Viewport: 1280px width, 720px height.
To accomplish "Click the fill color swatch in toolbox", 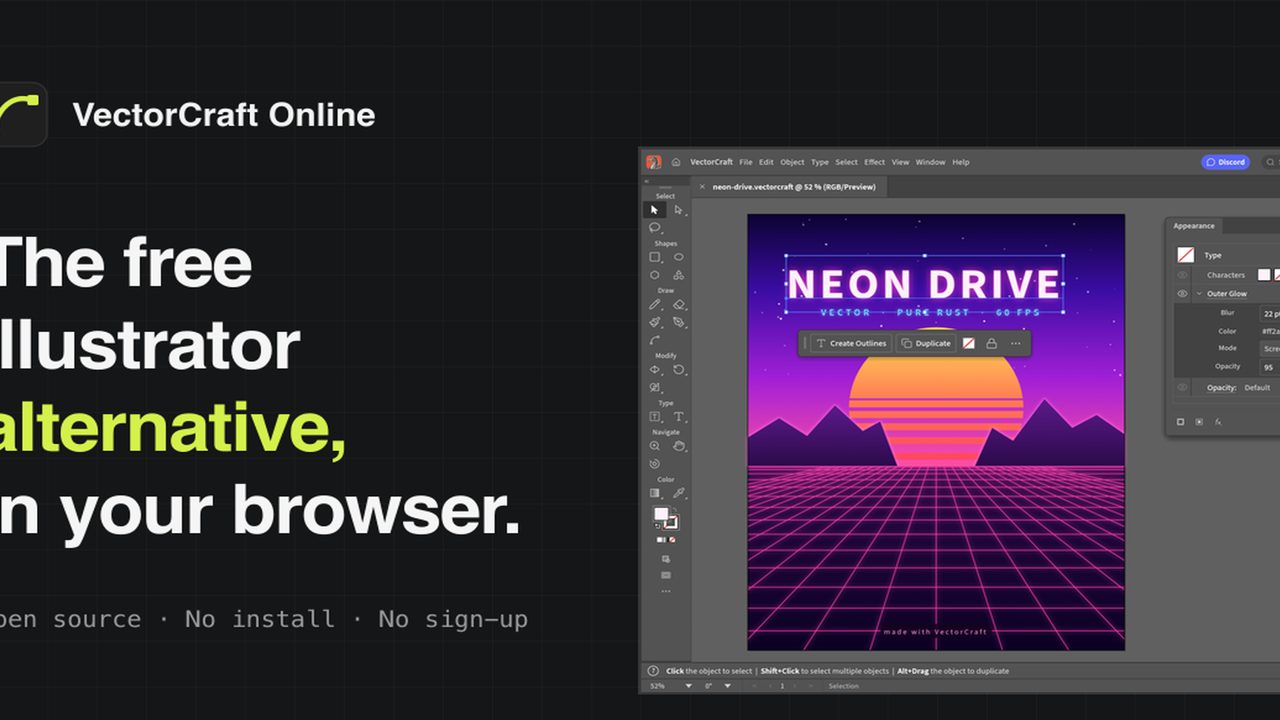I will [x=661, y=514].
